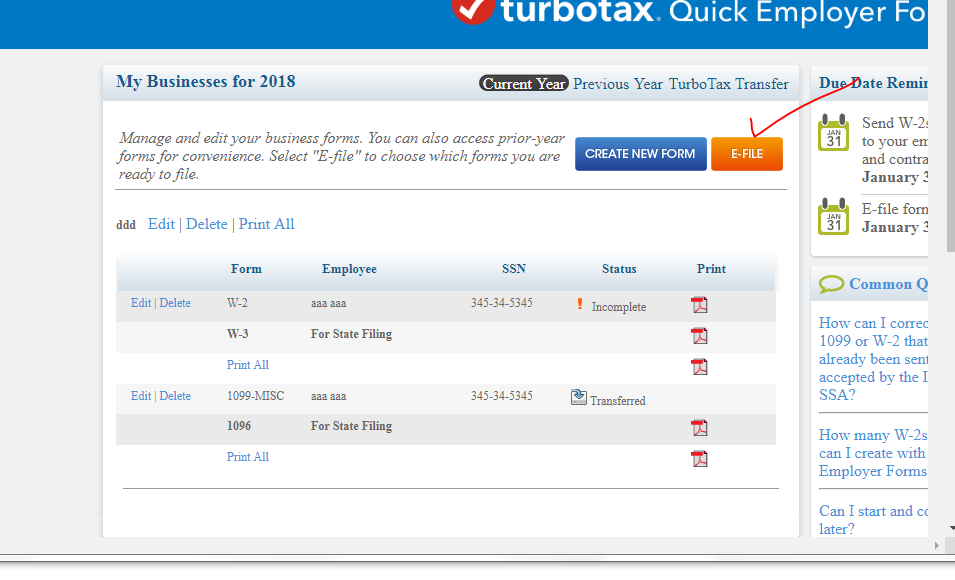Open question about correcting 1099 or W-2

coord(873,359)
